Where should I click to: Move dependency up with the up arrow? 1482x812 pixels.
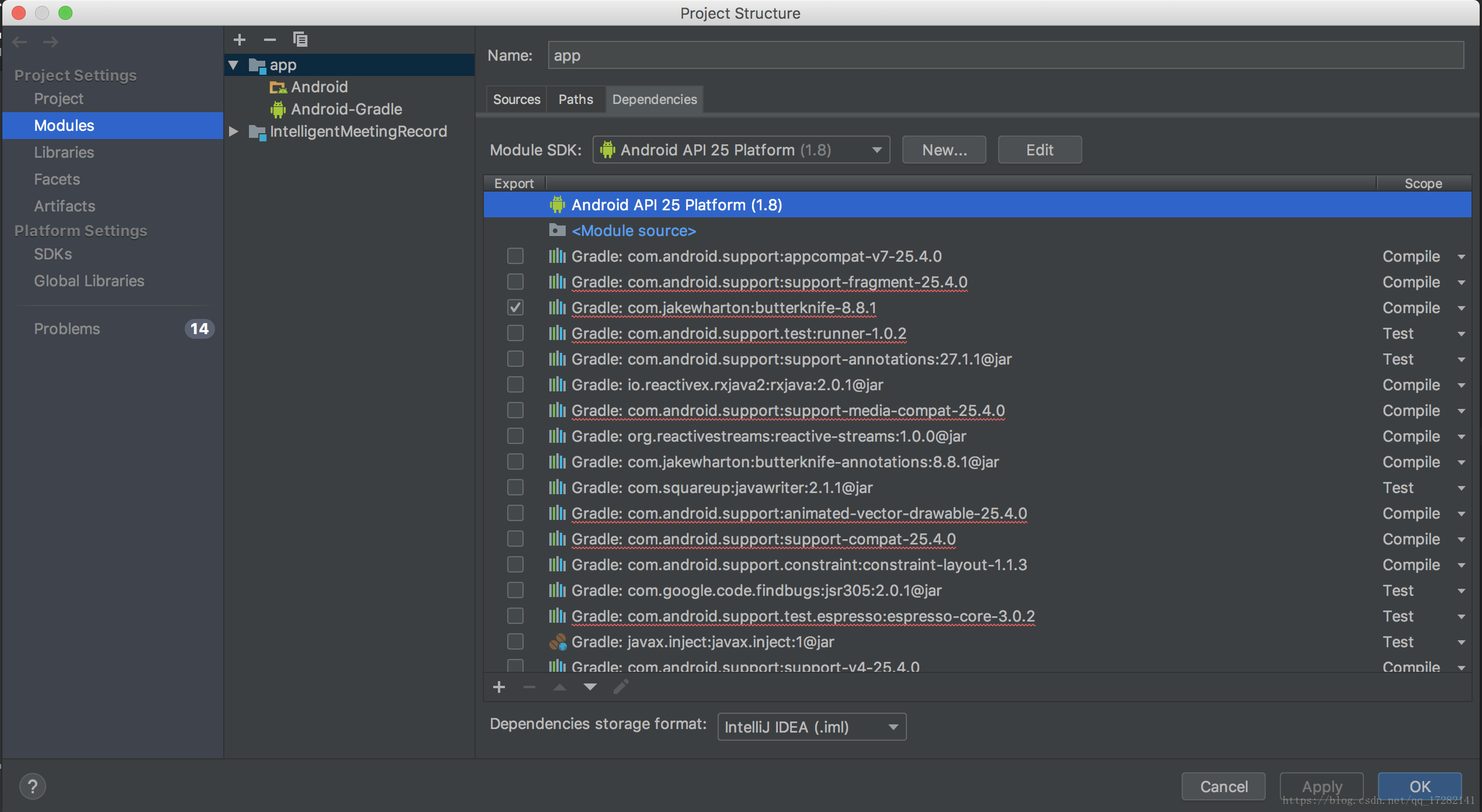point(560,687)
